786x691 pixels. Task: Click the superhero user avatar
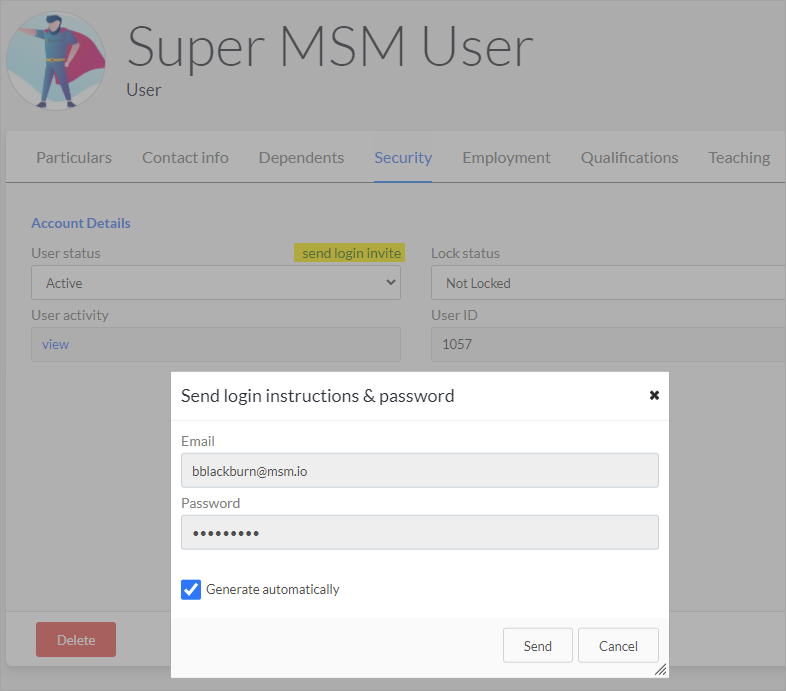pos(56,61)
